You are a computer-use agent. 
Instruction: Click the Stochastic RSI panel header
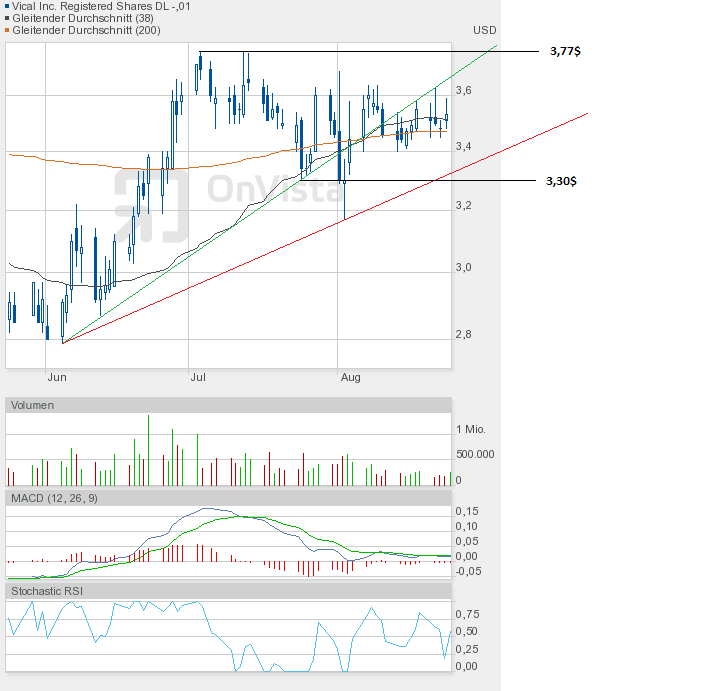click(x=47, y=591)
